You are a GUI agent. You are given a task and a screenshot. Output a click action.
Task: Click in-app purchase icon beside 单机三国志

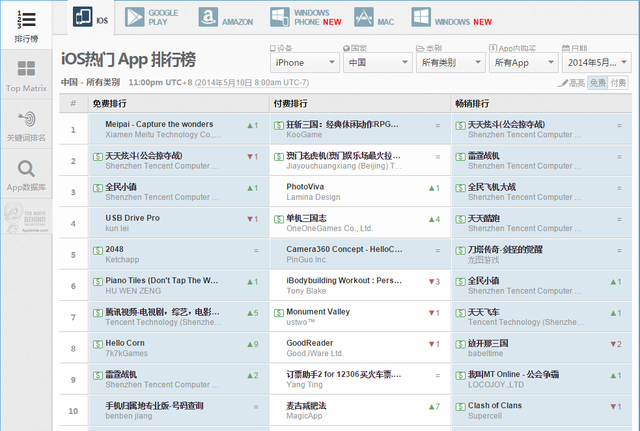pyautogui.click(x=279, y=219)
